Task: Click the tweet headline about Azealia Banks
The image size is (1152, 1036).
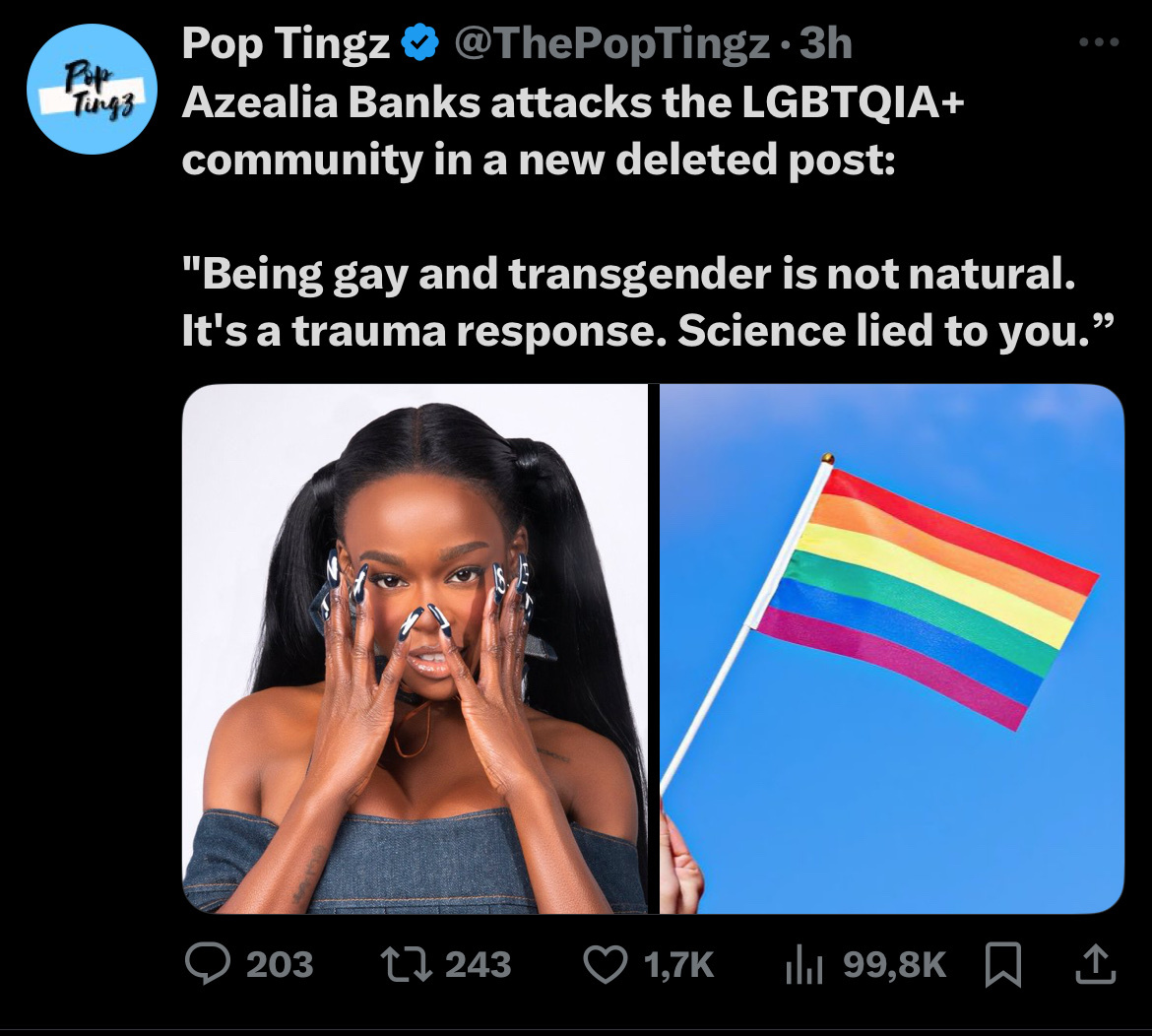Action: pos(572,130)
